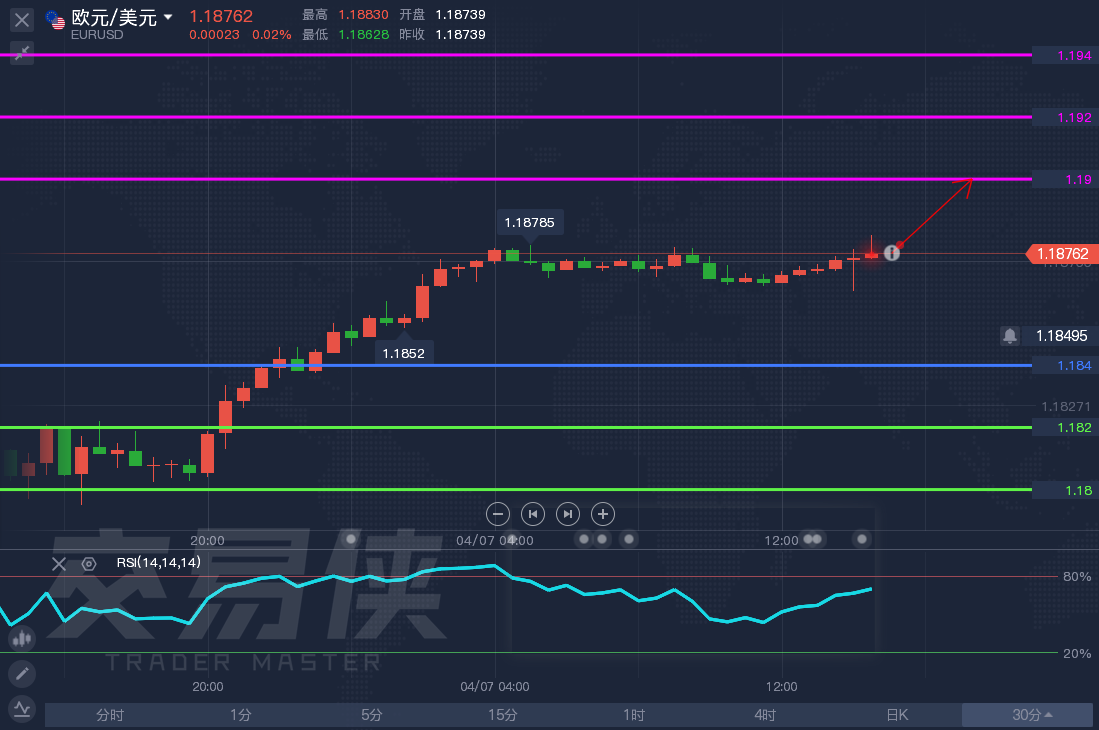This screenshot has height=730, width=1099.
Task: Zoom out chart with the minus button
Action: point(498,514)
